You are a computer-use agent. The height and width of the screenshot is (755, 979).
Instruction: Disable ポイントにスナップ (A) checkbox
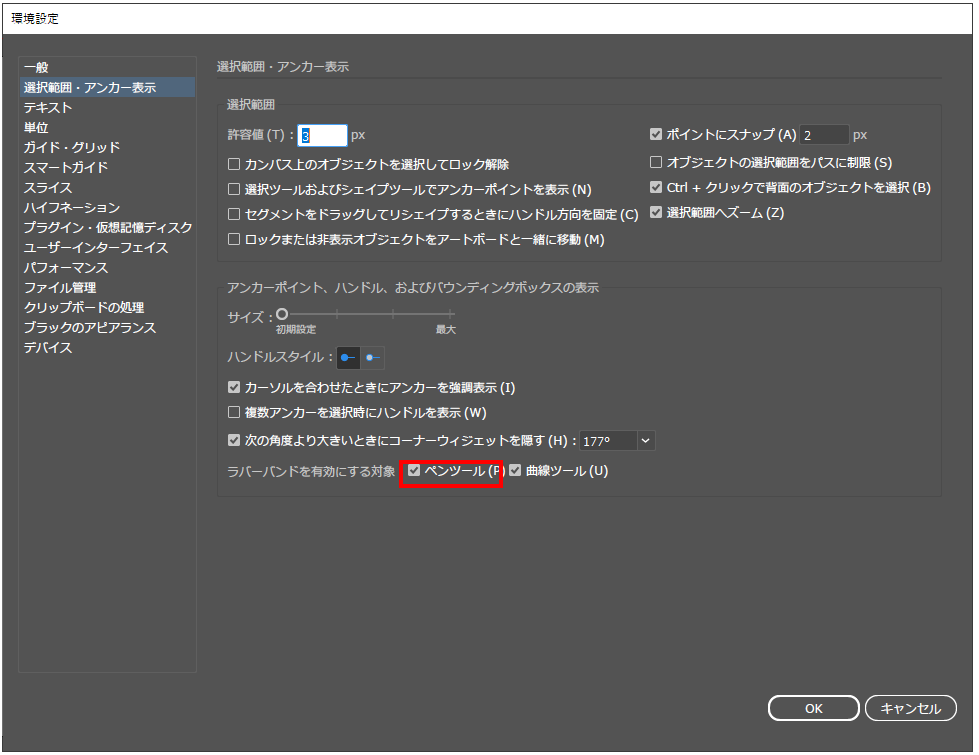coord(656,135)
